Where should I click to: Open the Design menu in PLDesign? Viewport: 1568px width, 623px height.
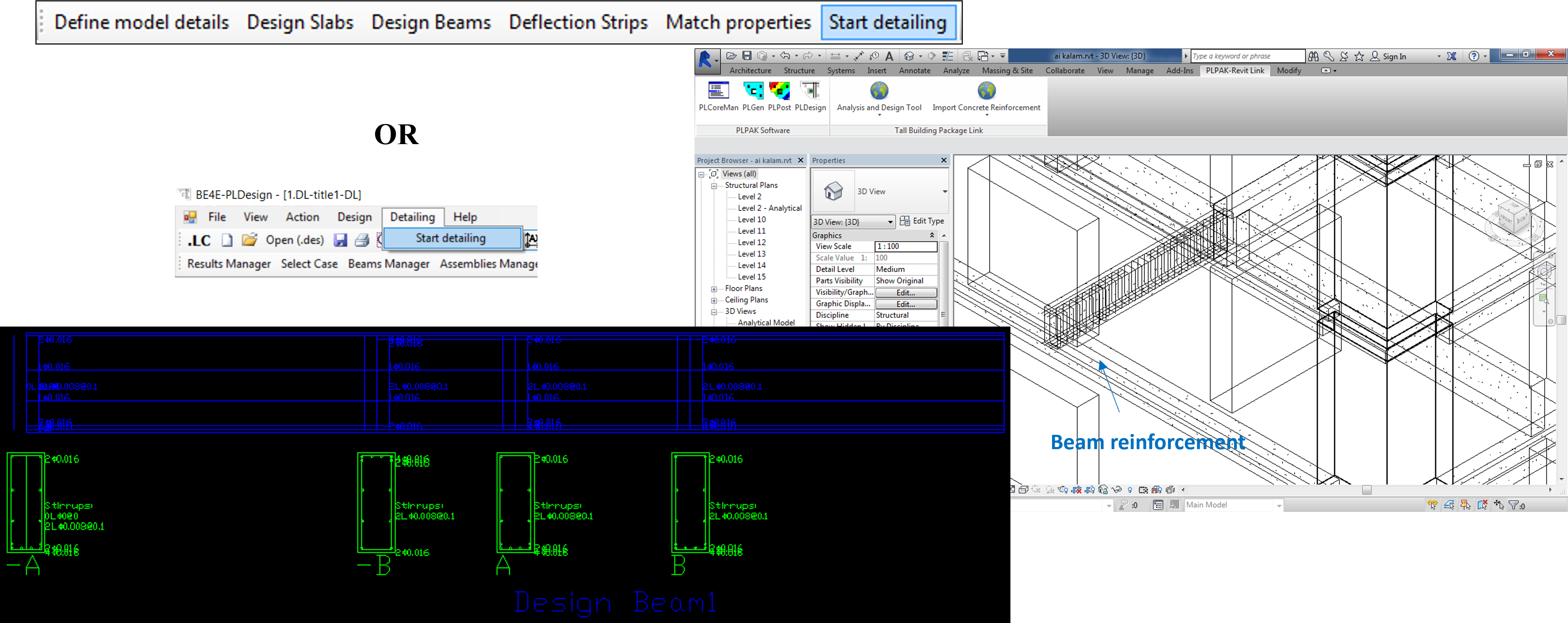coord(354,217)
